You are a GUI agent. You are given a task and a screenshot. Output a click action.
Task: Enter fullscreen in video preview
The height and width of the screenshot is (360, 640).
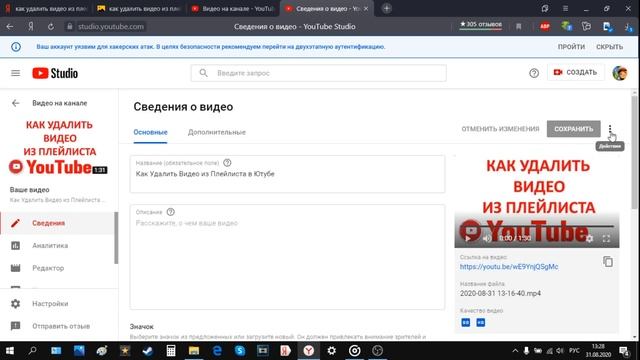[606, 238]
